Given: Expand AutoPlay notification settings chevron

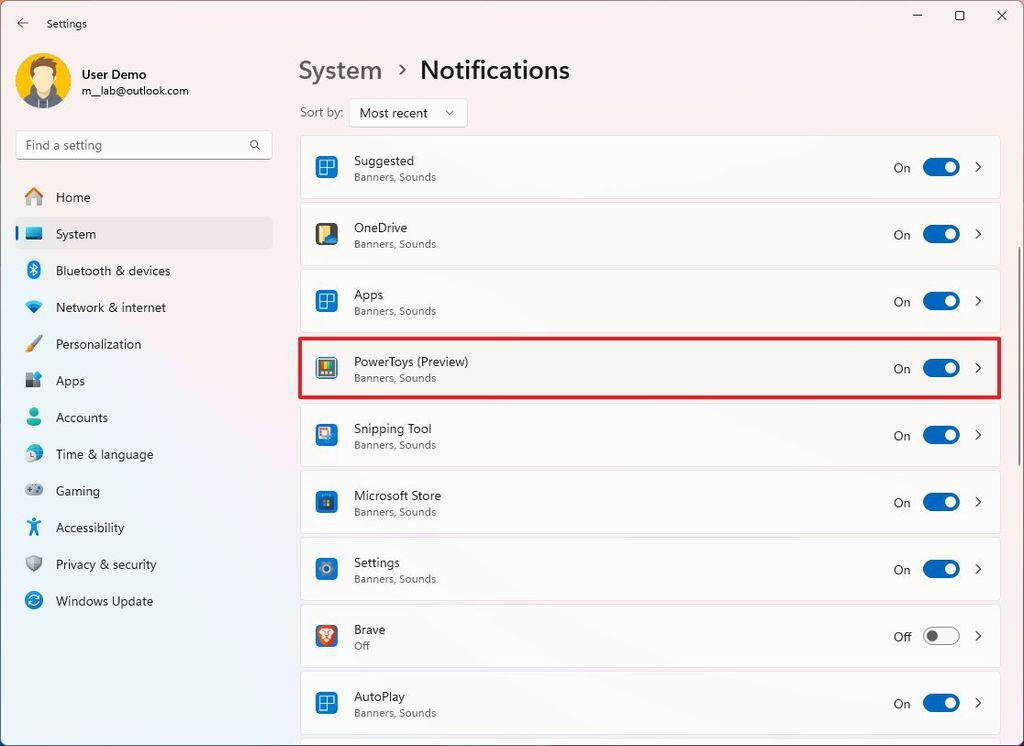Looking at the screenshot, I should (x=978, y=703).
